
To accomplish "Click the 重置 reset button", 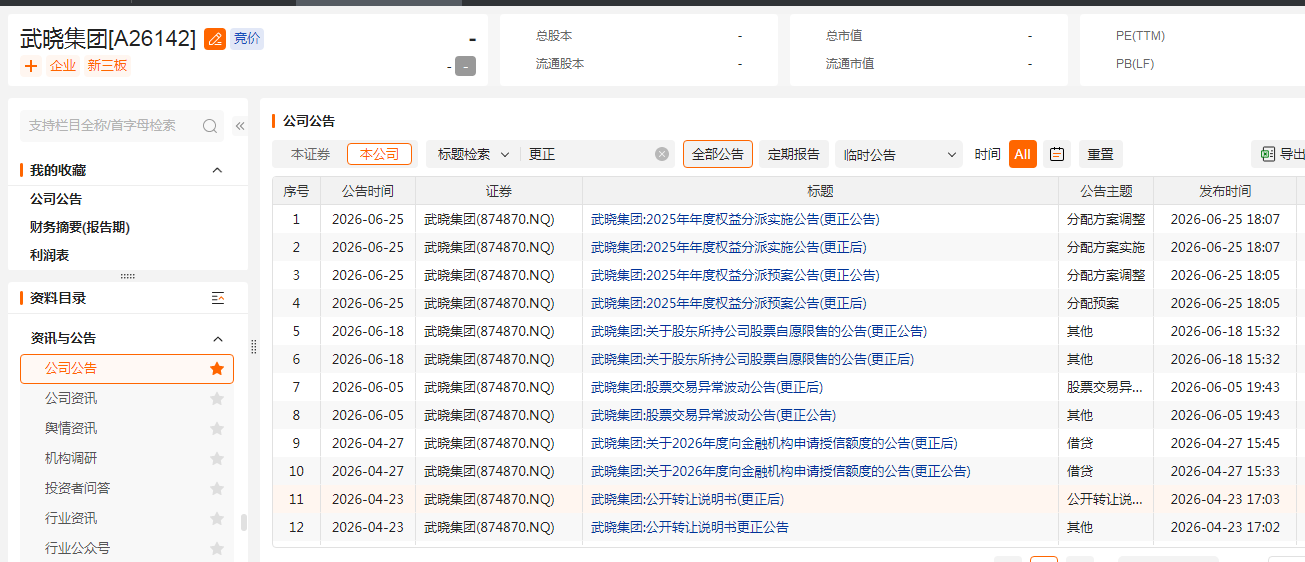I will [1101, 154].
